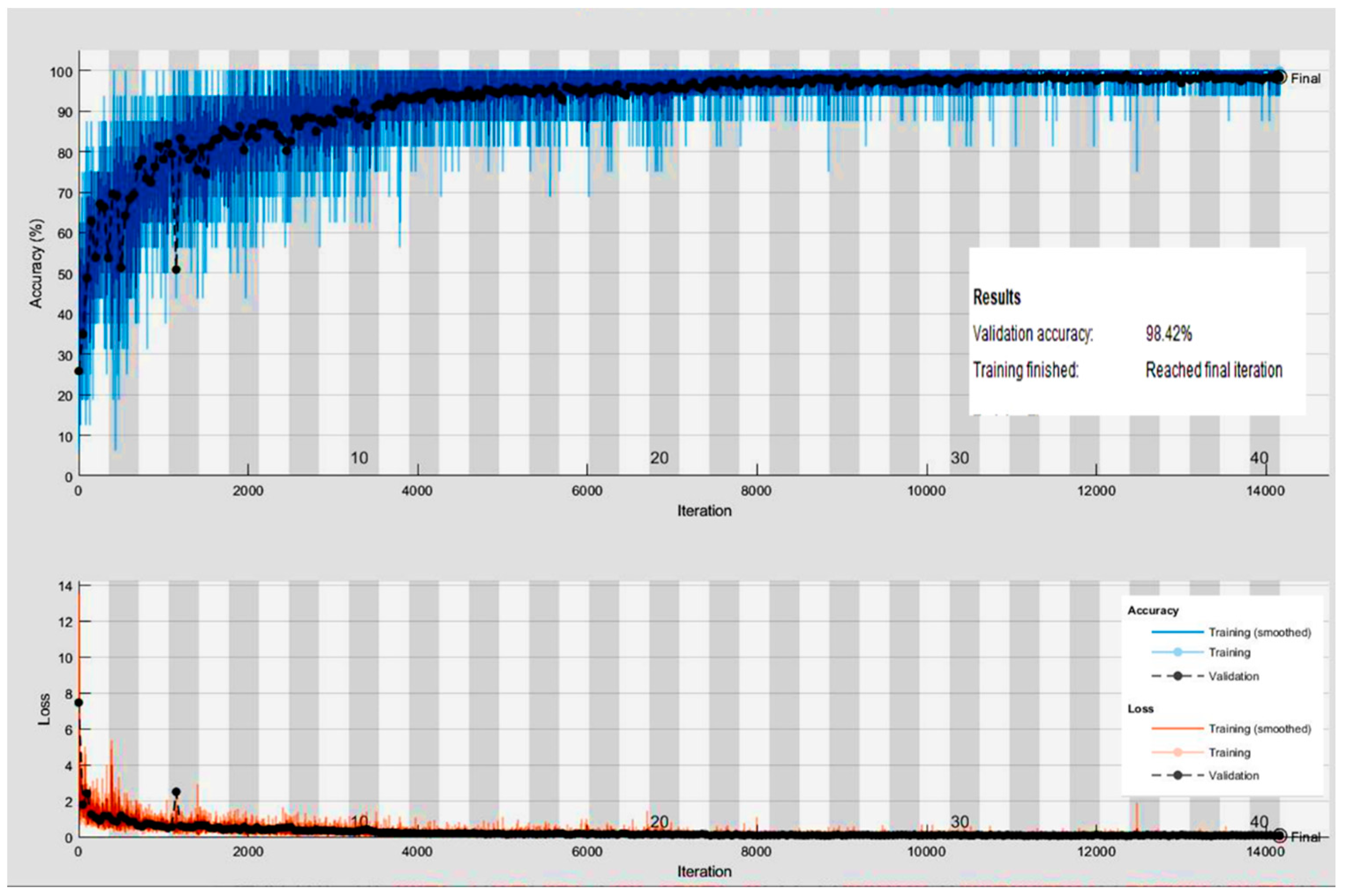Click the orange Training (smoothed) loss legend line
The height and width of the screenshot is (896, 1346).
tap(1177, 728)
